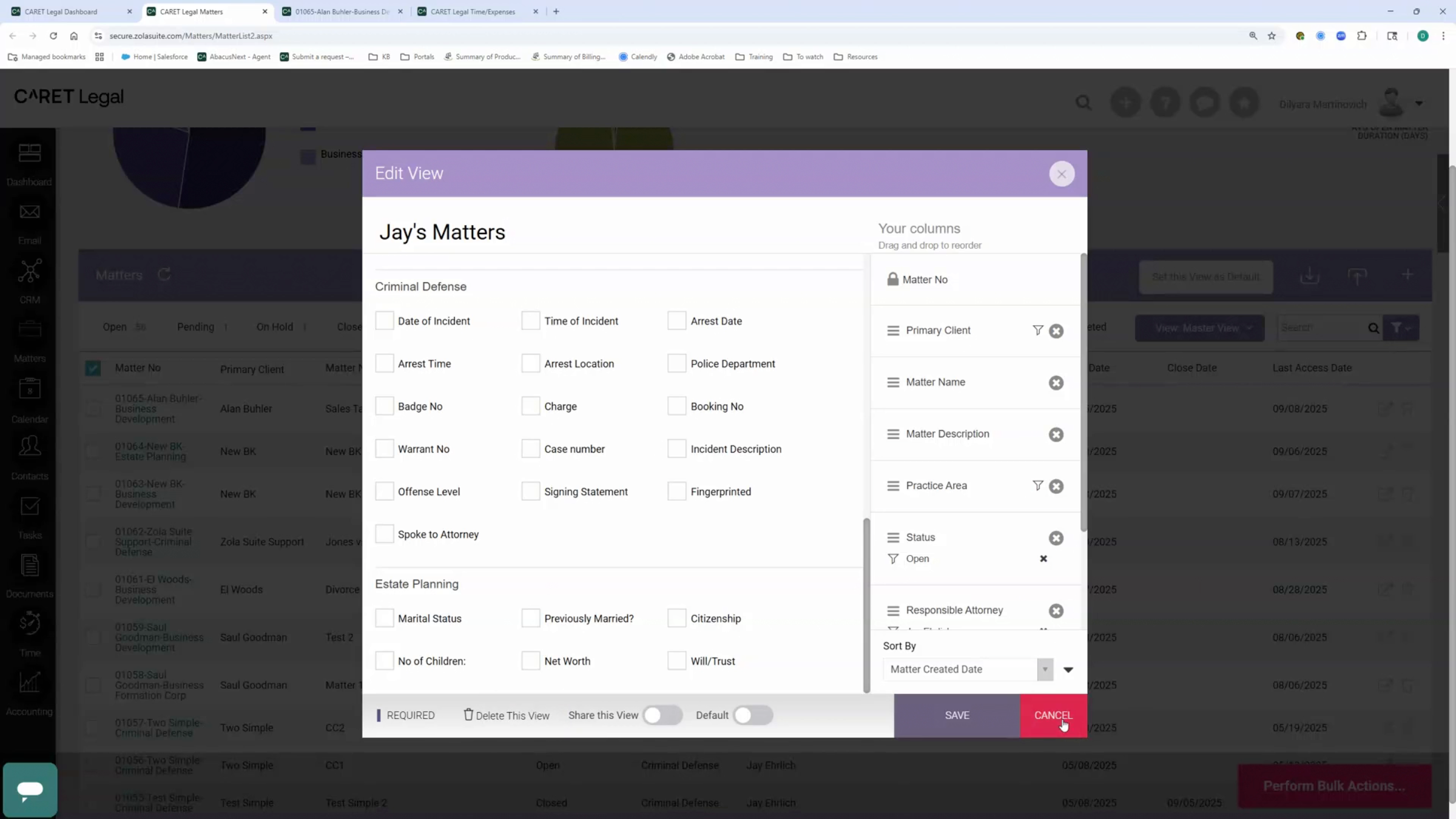Select the Open status tab
This screenshot has width=1456, height=819.
pos(124,327)
